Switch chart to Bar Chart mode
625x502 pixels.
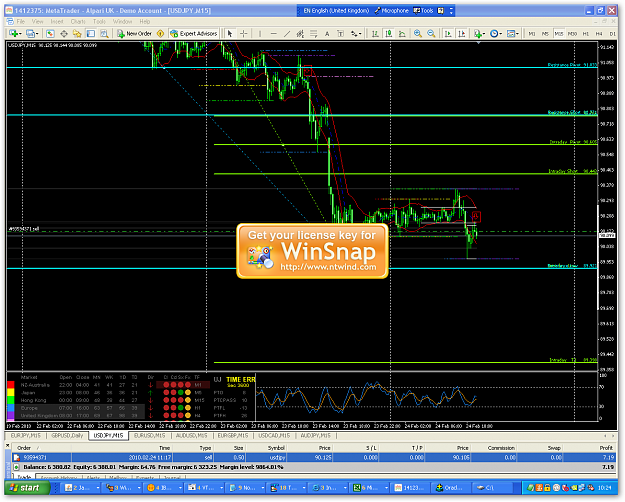tap(375, 34)
